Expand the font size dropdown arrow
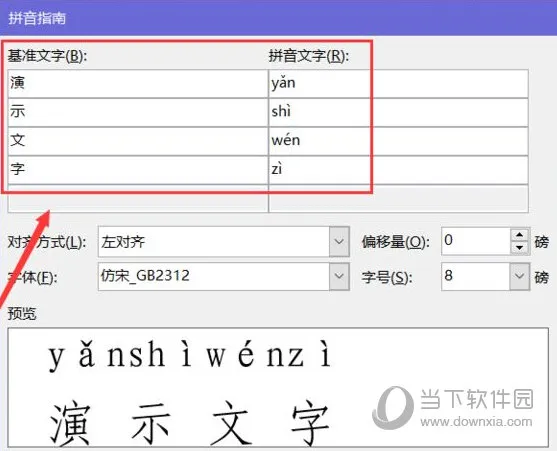 pyautogui.click(x=520, y=276)
